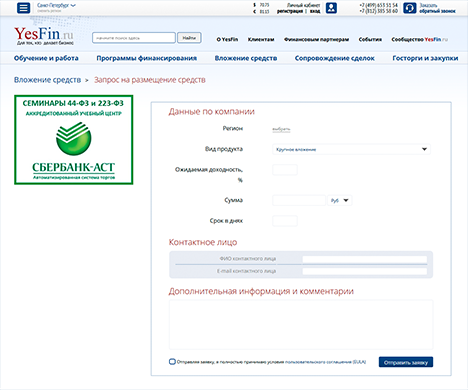The image size is (468, 390).
Task: Click the region 'выбрать' link
Action: tap(281, 129)
